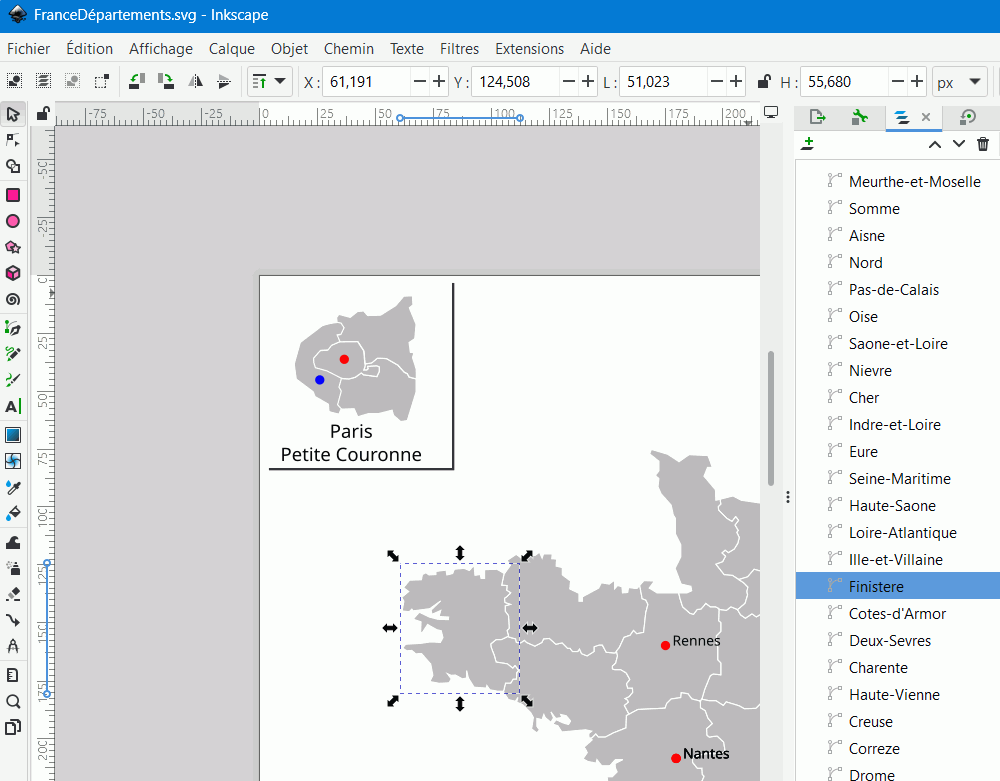Toggle guide lock at ruler corner
1000x781 pixels.
[x=43, y=115]
